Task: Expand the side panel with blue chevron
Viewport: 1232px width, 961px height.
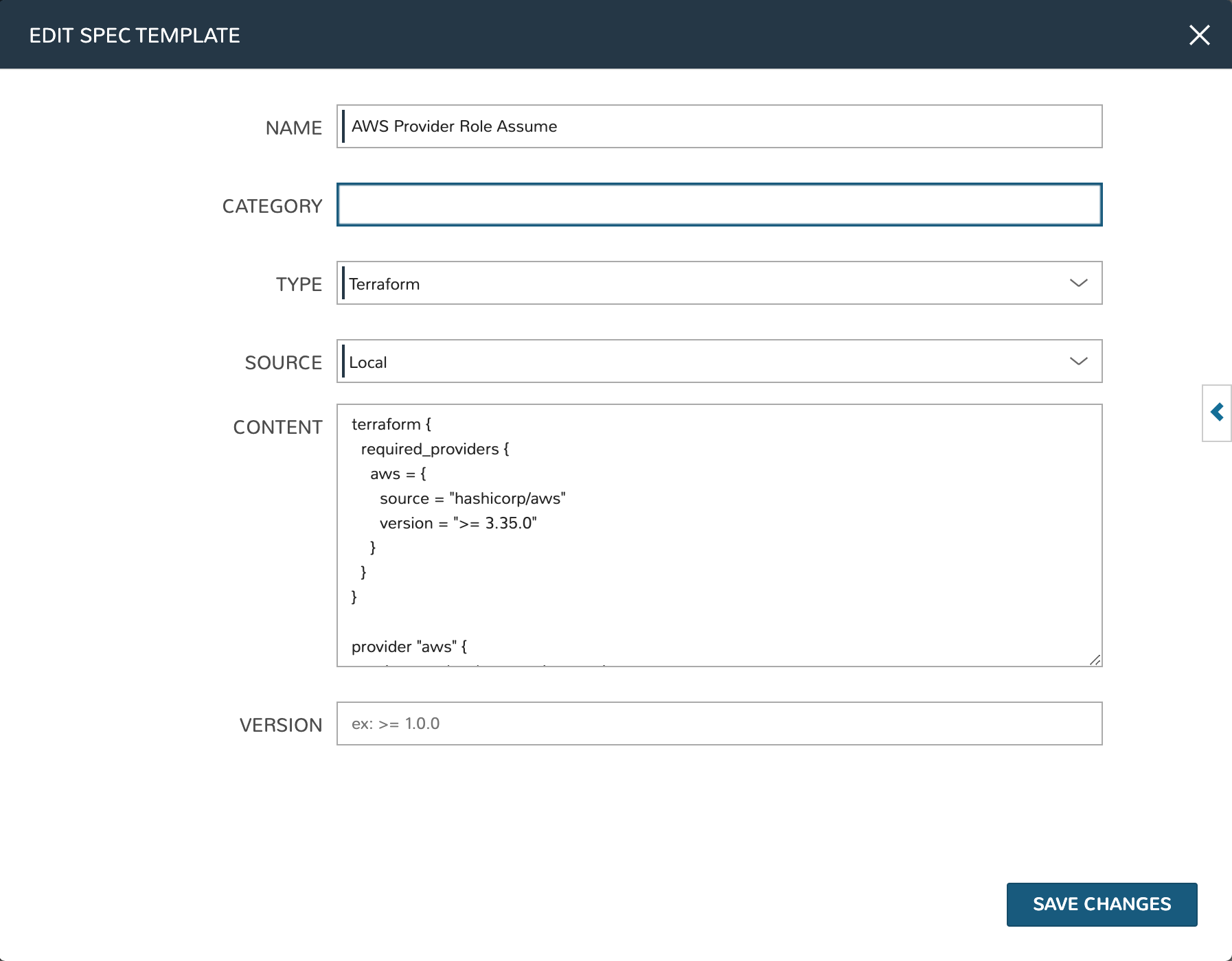Action: pos(1217,413)
